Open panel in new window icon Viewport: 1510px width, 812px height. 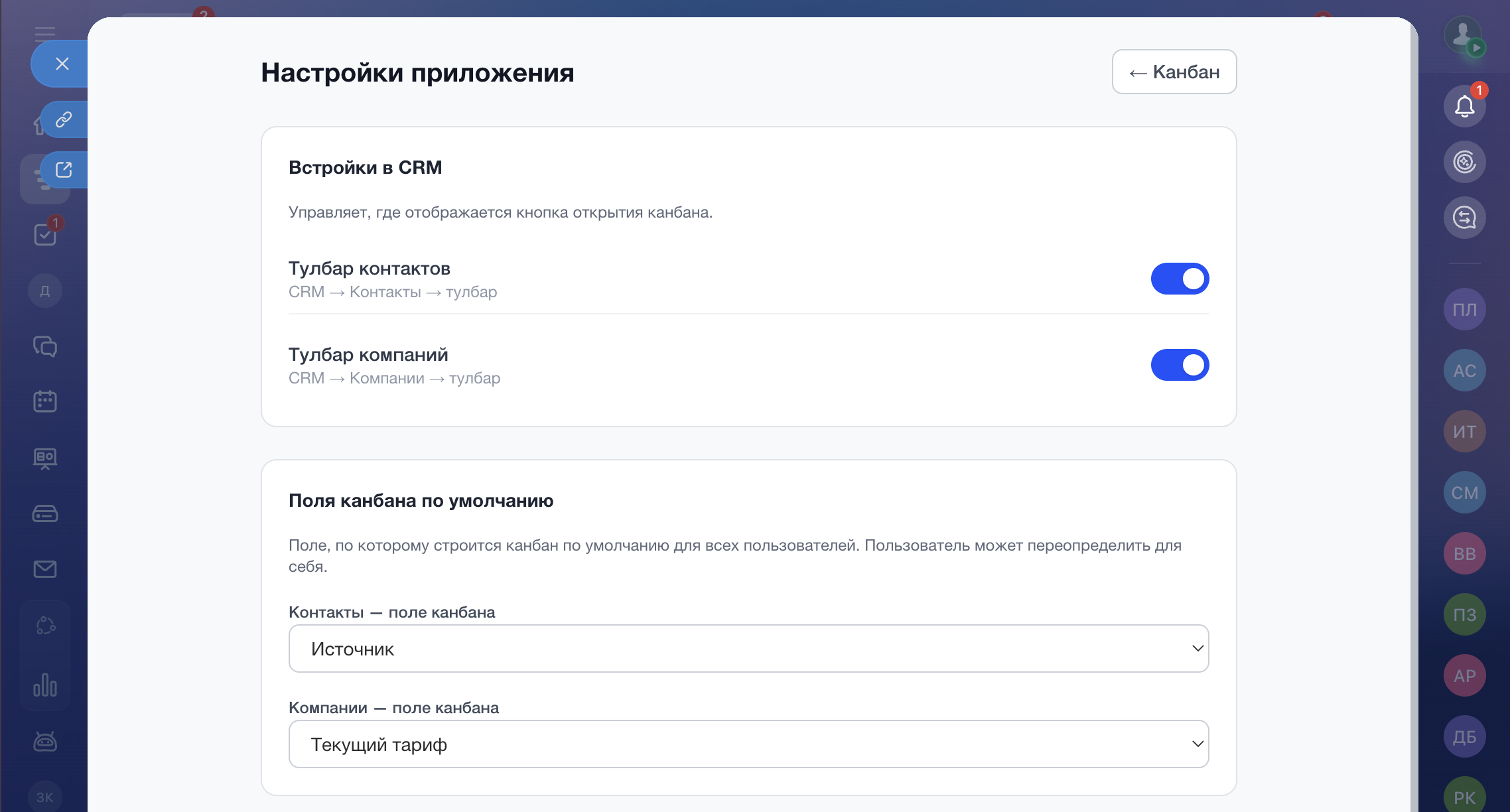[x=64, y=170]
